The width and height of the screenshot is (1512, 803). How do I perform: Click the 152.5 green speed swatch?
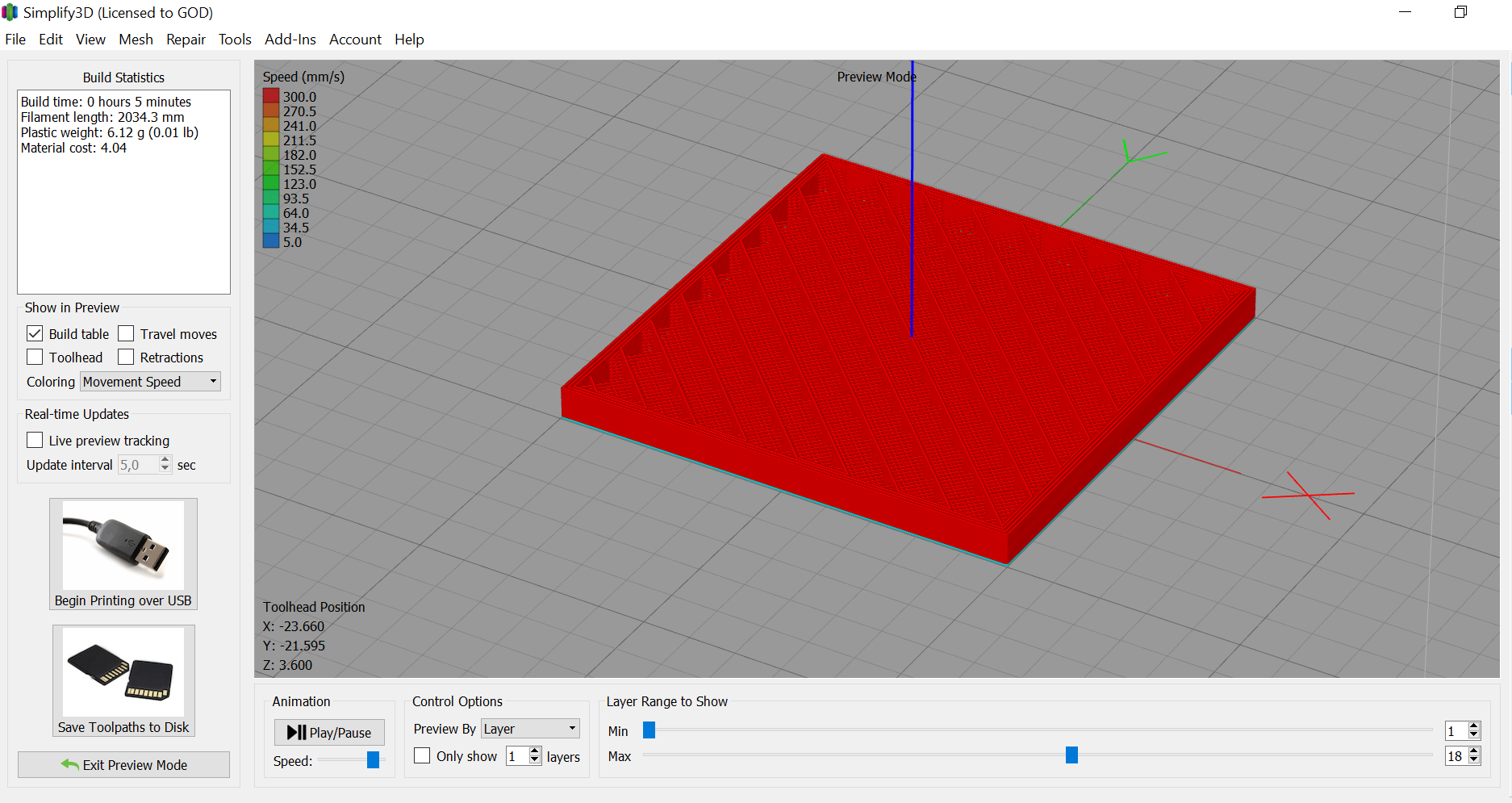coord(271,169)
